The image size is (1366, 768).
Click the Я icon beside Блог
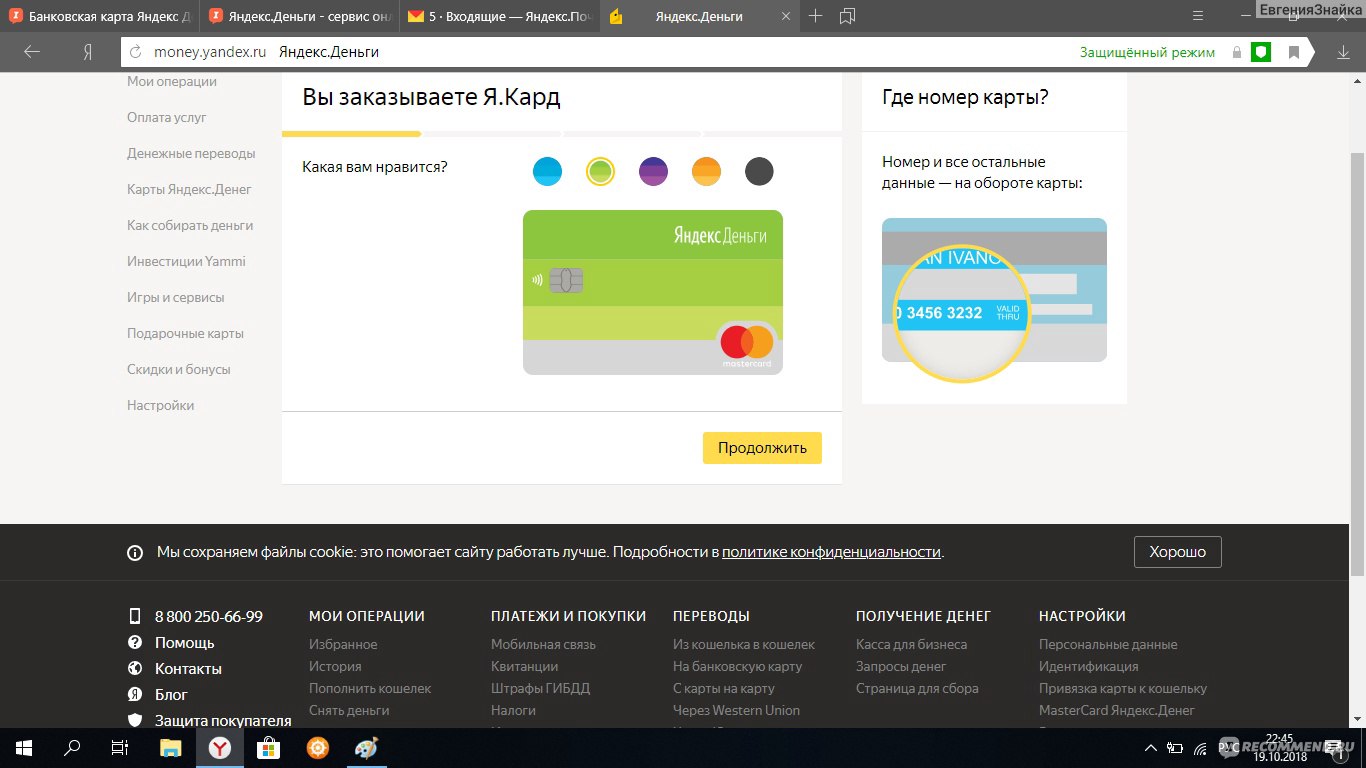coord(135,694)
